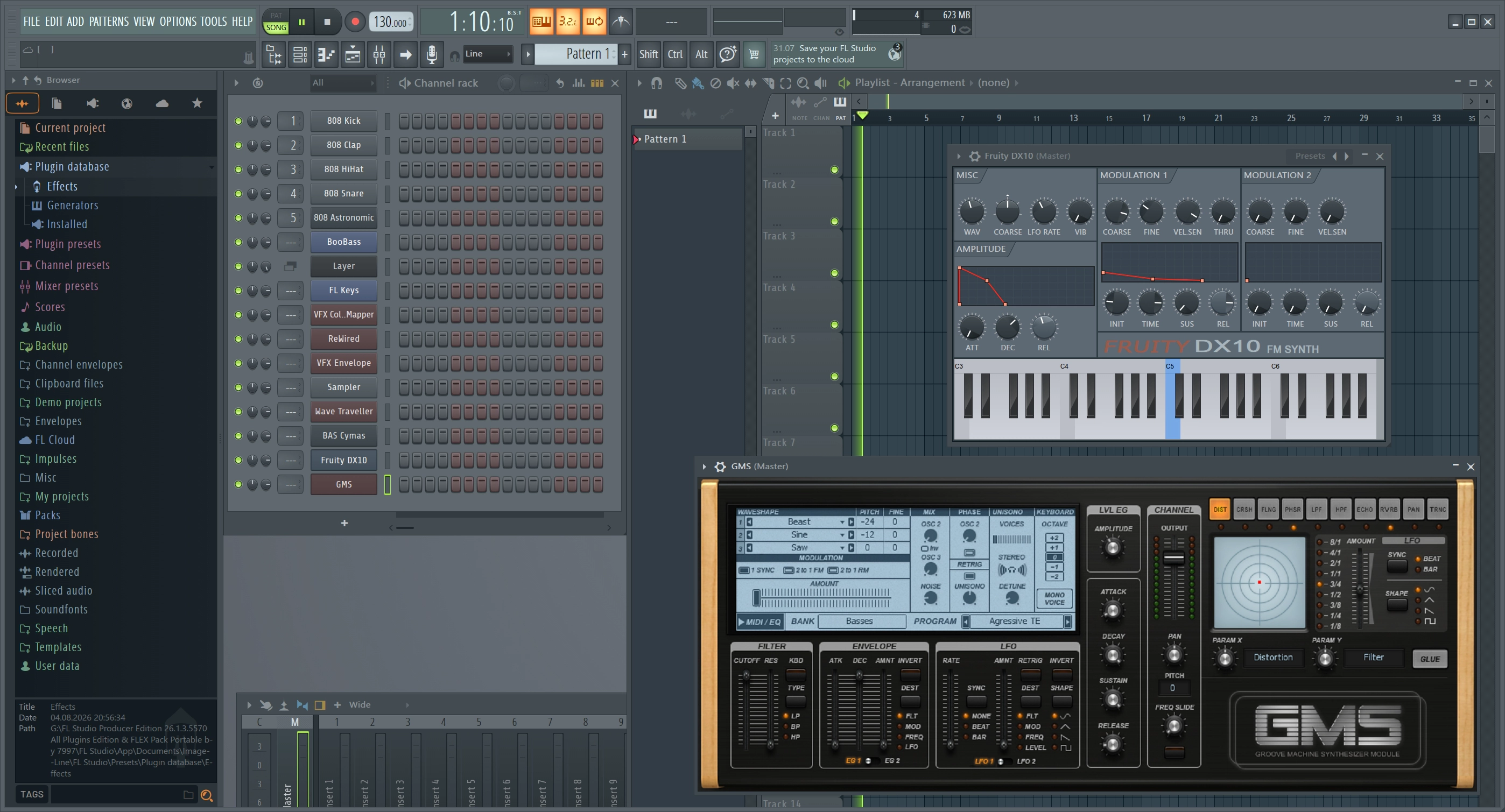Mute the 808 Kick channel
This screenshot has width=1505, height=812.
(x=238, y=121)
